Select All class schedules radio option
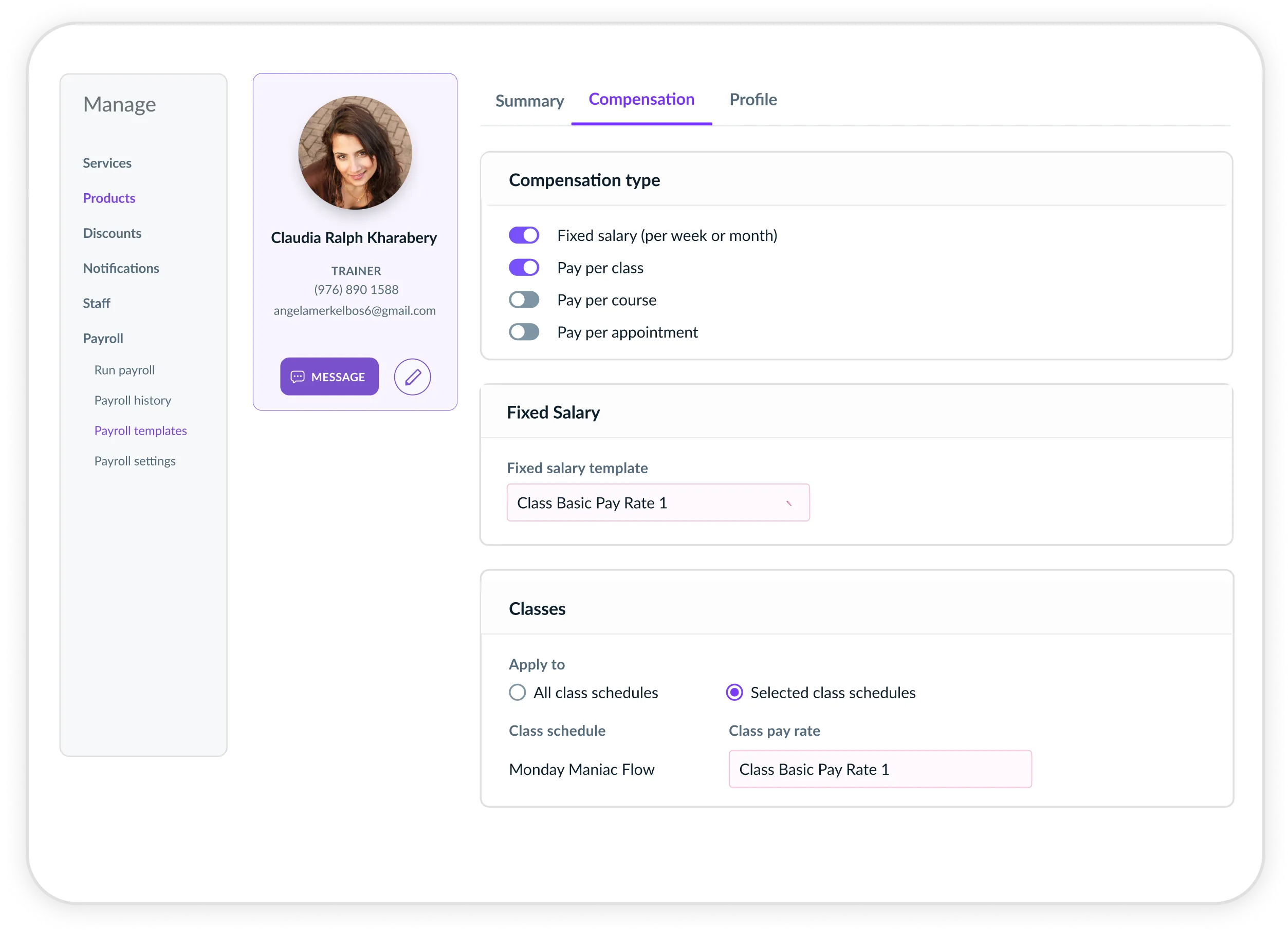1288x932 pixels. click(518, 693)
